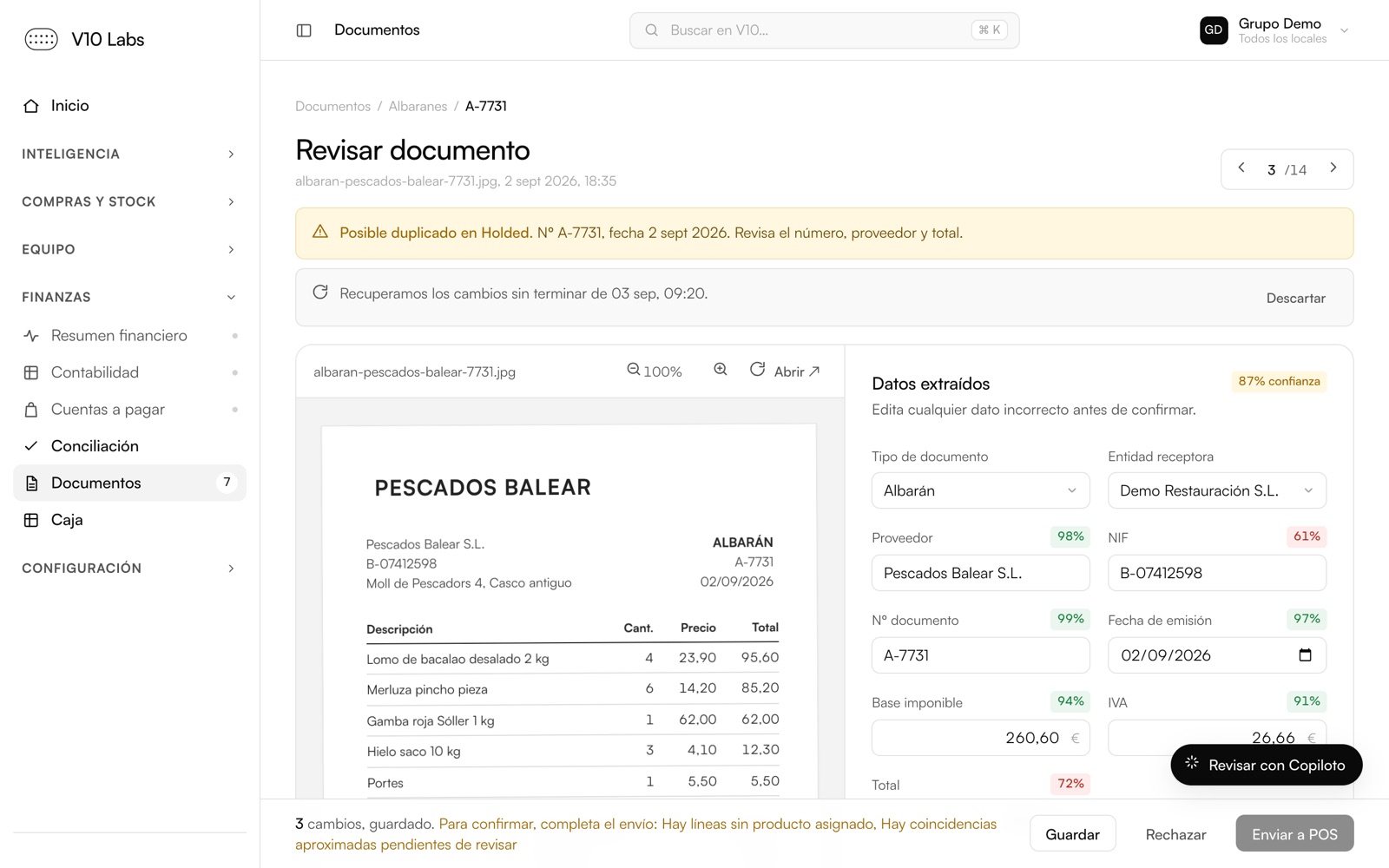Expand Compras y Stock section

tap(129, 201)
